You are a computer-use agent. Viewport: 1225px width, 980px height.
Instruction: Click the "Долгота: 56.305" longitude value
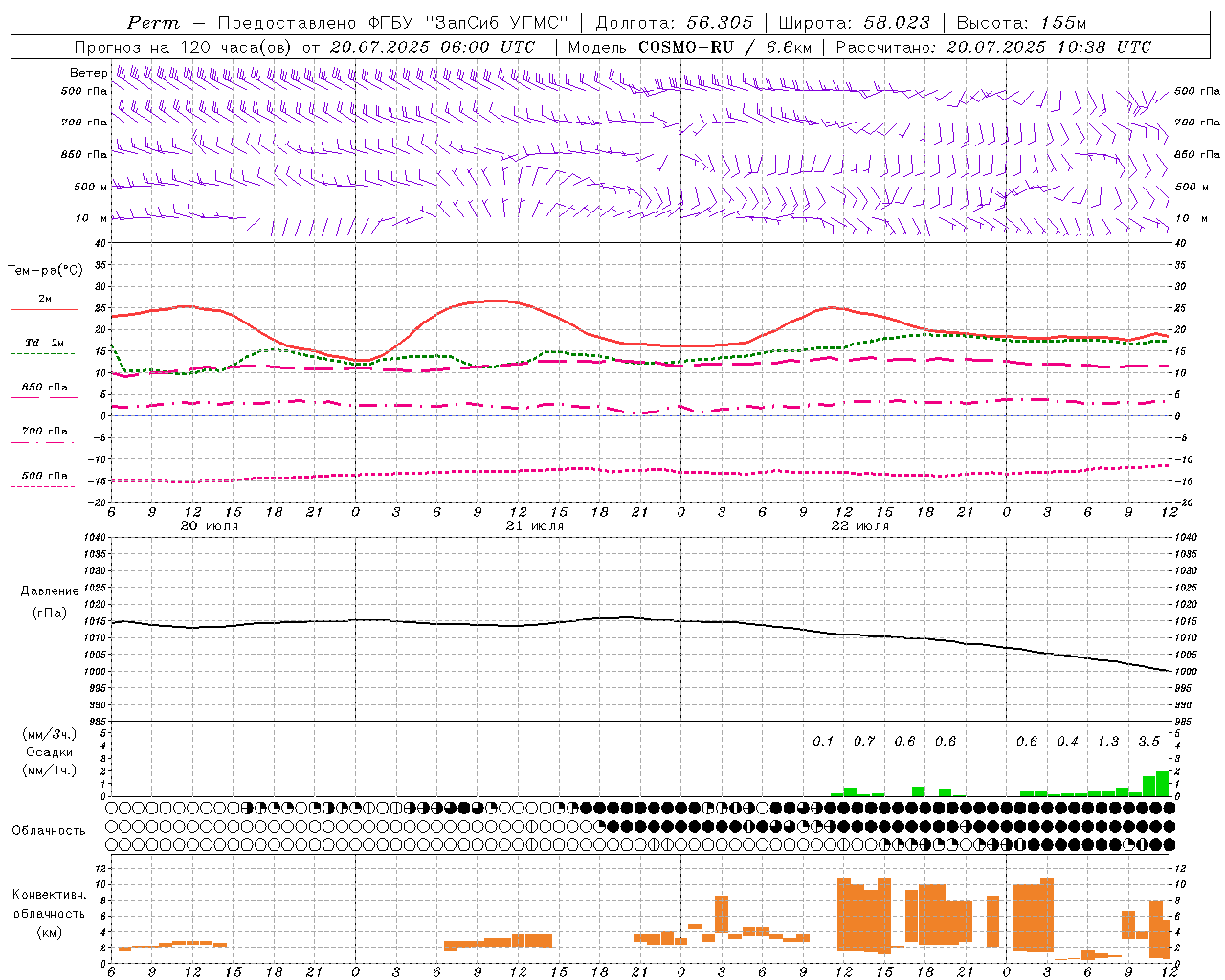coord(674,23)
